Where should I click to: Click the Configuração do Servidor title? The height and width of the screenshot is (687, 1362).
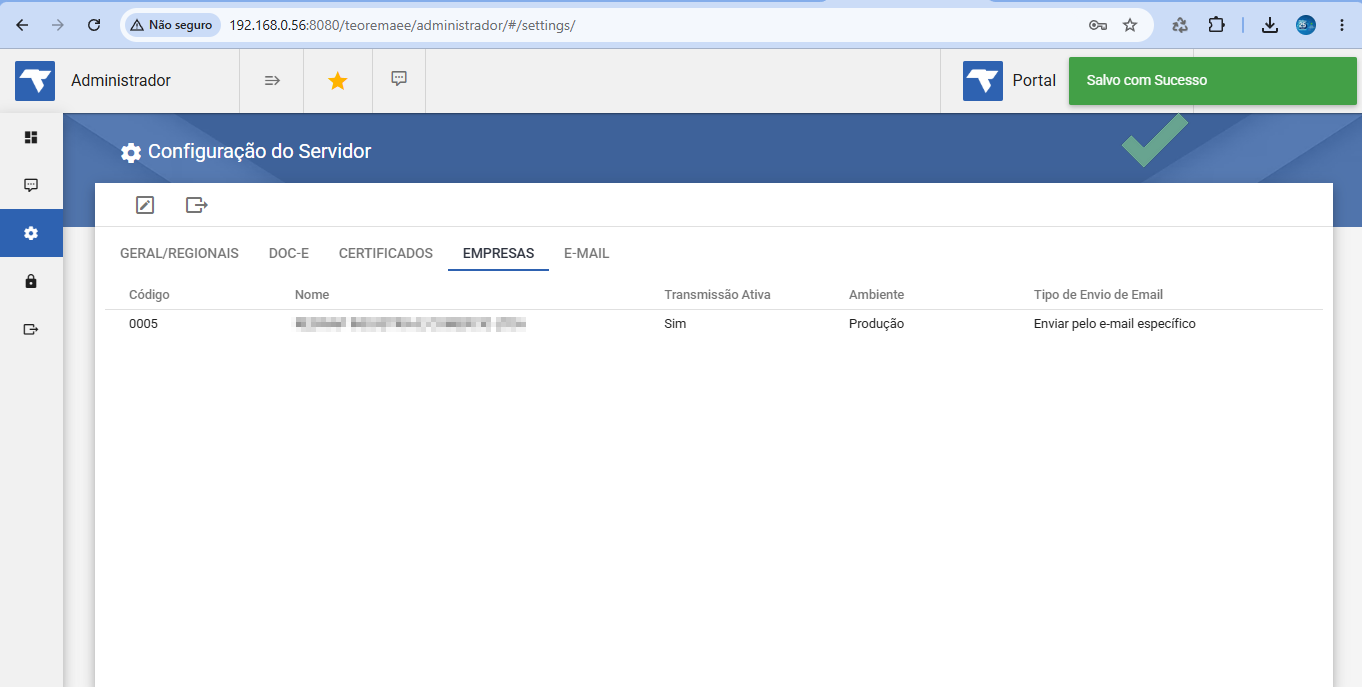pyautogui.click(x=260, y=152)
